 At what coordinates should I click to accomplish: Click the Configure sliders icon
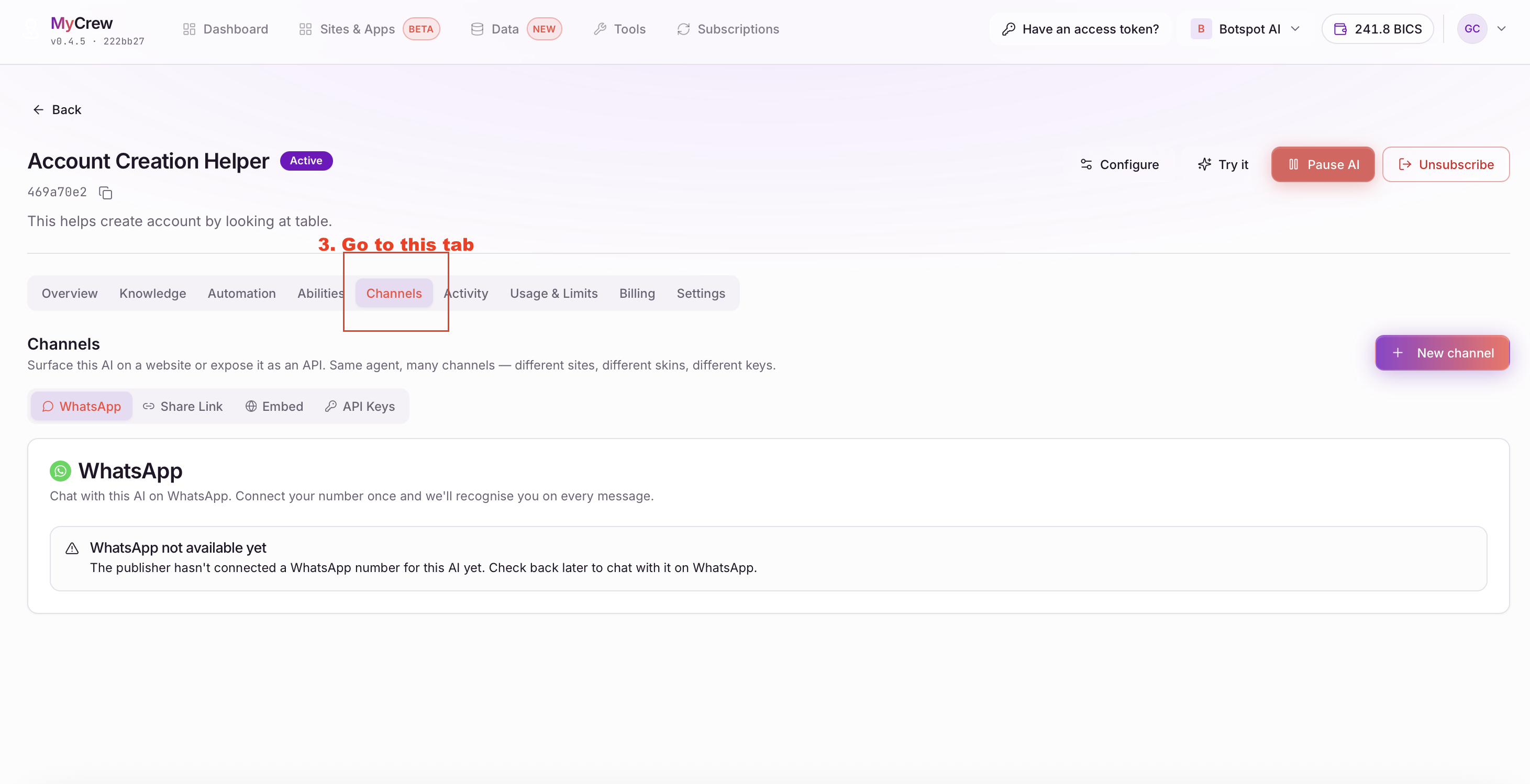[1086, 164]
